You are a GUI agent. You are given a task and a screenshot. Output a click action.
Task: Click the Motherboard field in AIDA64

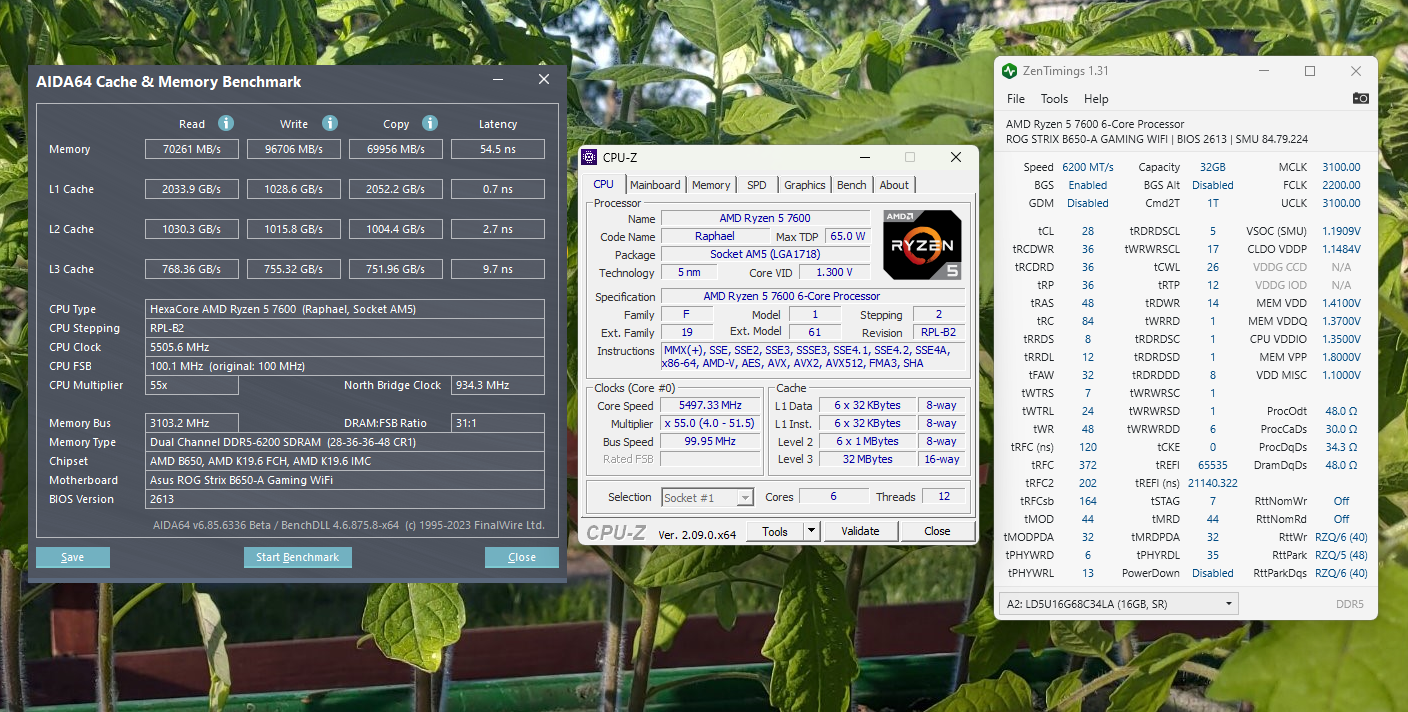coord(346,480)
